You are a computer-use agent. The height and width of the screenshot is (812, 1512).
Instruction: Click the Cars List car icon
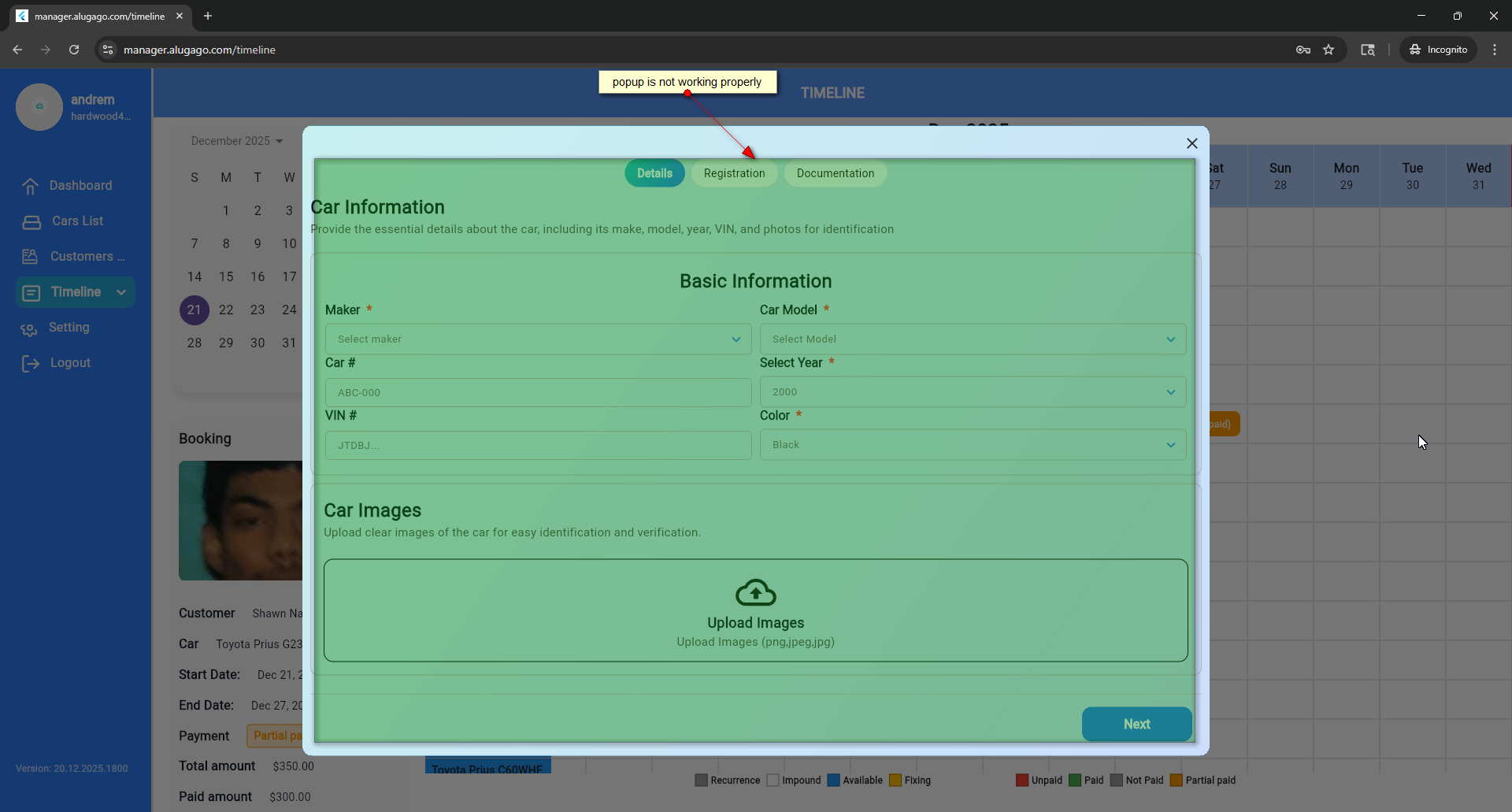tap(31, 222)
